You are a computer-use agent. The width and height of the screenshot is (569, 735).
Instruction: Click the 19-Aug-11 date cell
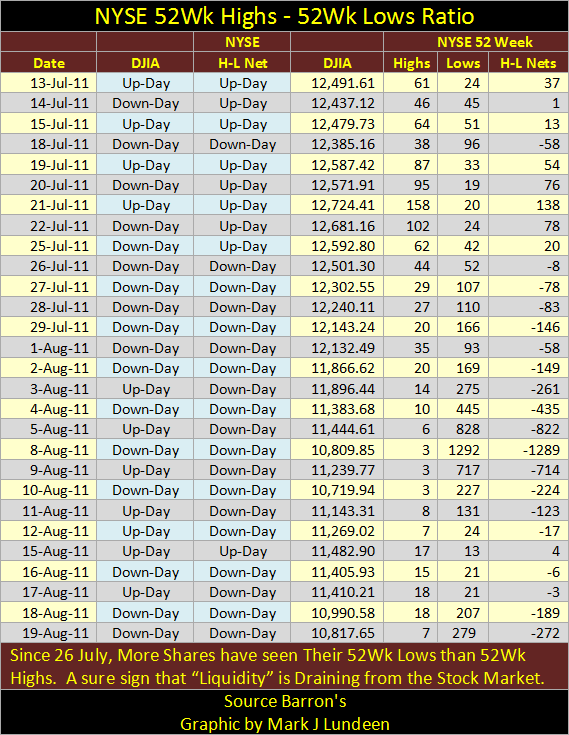pos(49,633)
